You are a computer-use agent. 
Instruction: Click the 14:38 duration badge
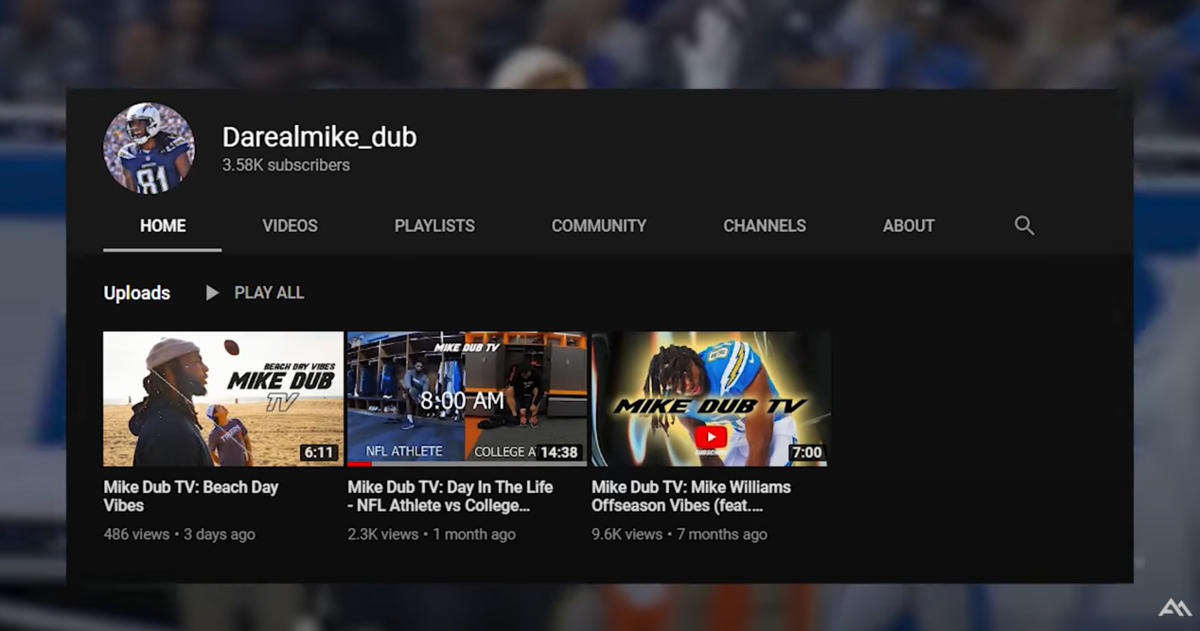pyautogui.click(x=559, y=452)
